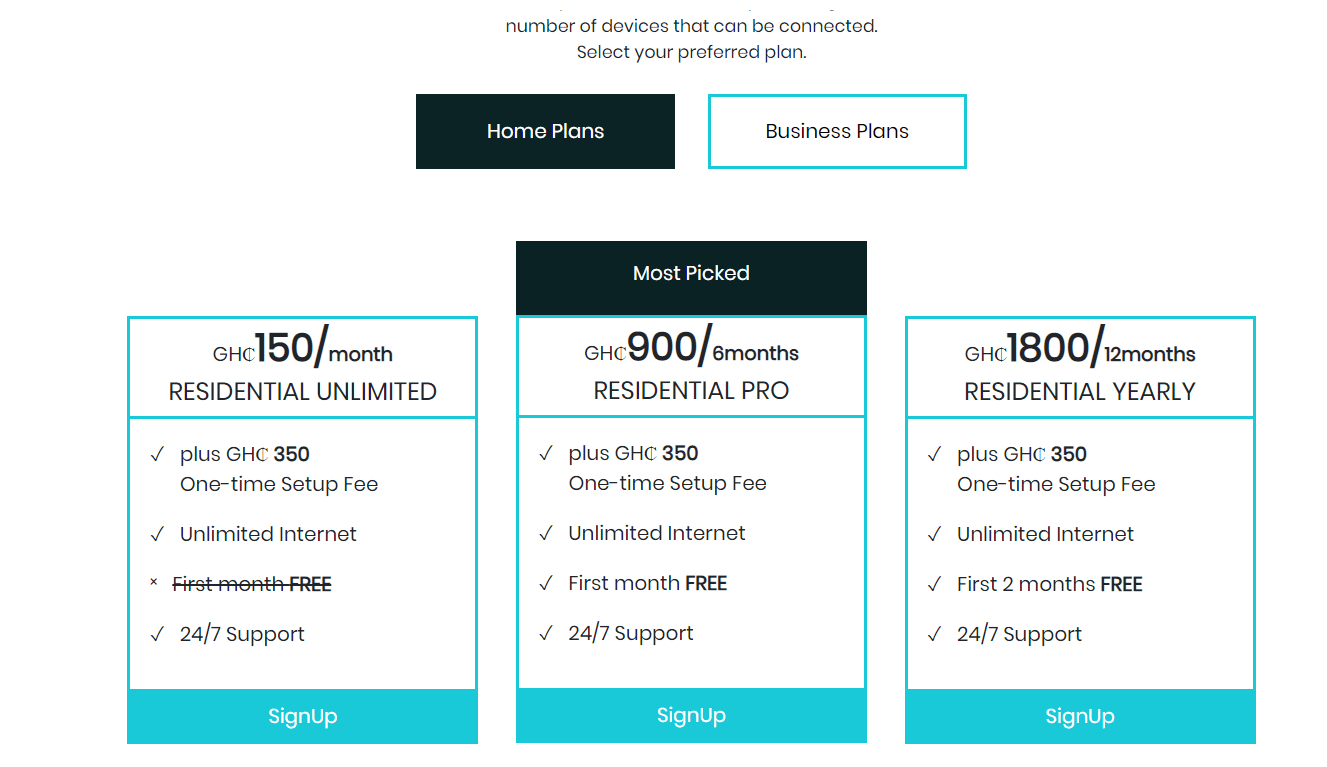Image resolution: width=1327 pixels, height=767 pixels.
Task: Open the Business Plans tab
Action: tap(837, 131)
